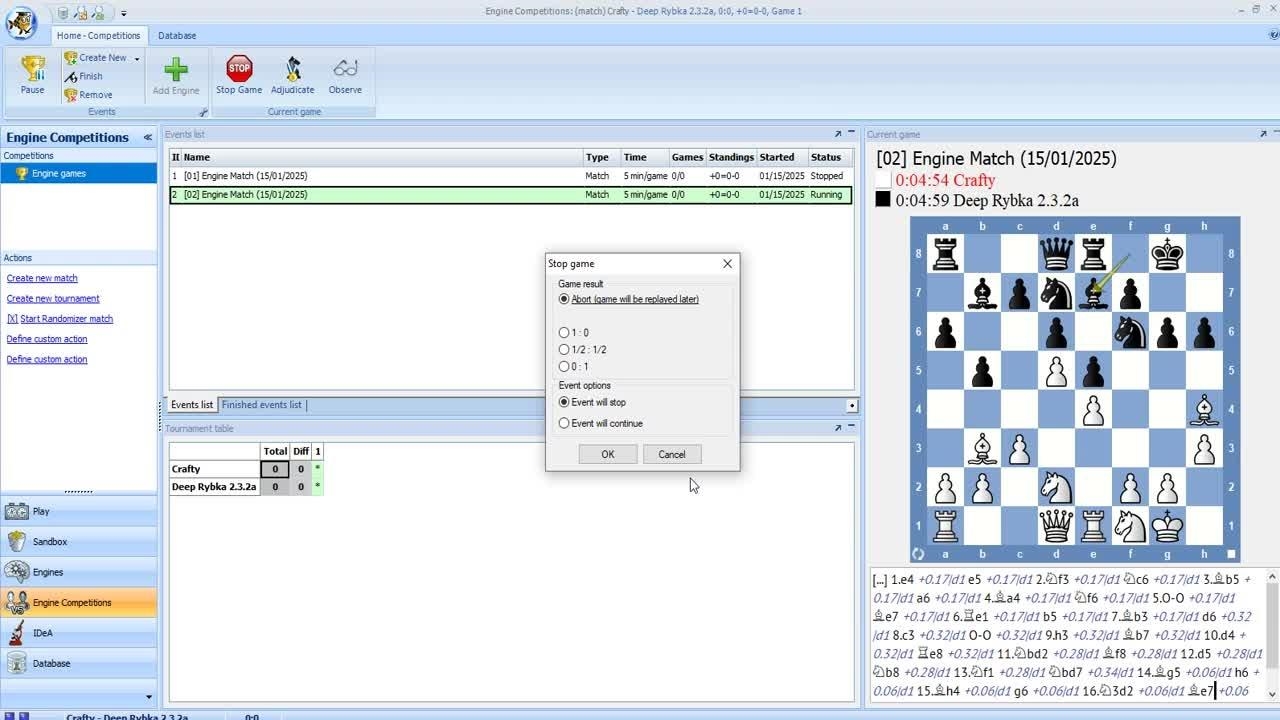This screenshot has height=720, width=1280.
Task: Click the Stop Game icon
Action: click(239, 69)
